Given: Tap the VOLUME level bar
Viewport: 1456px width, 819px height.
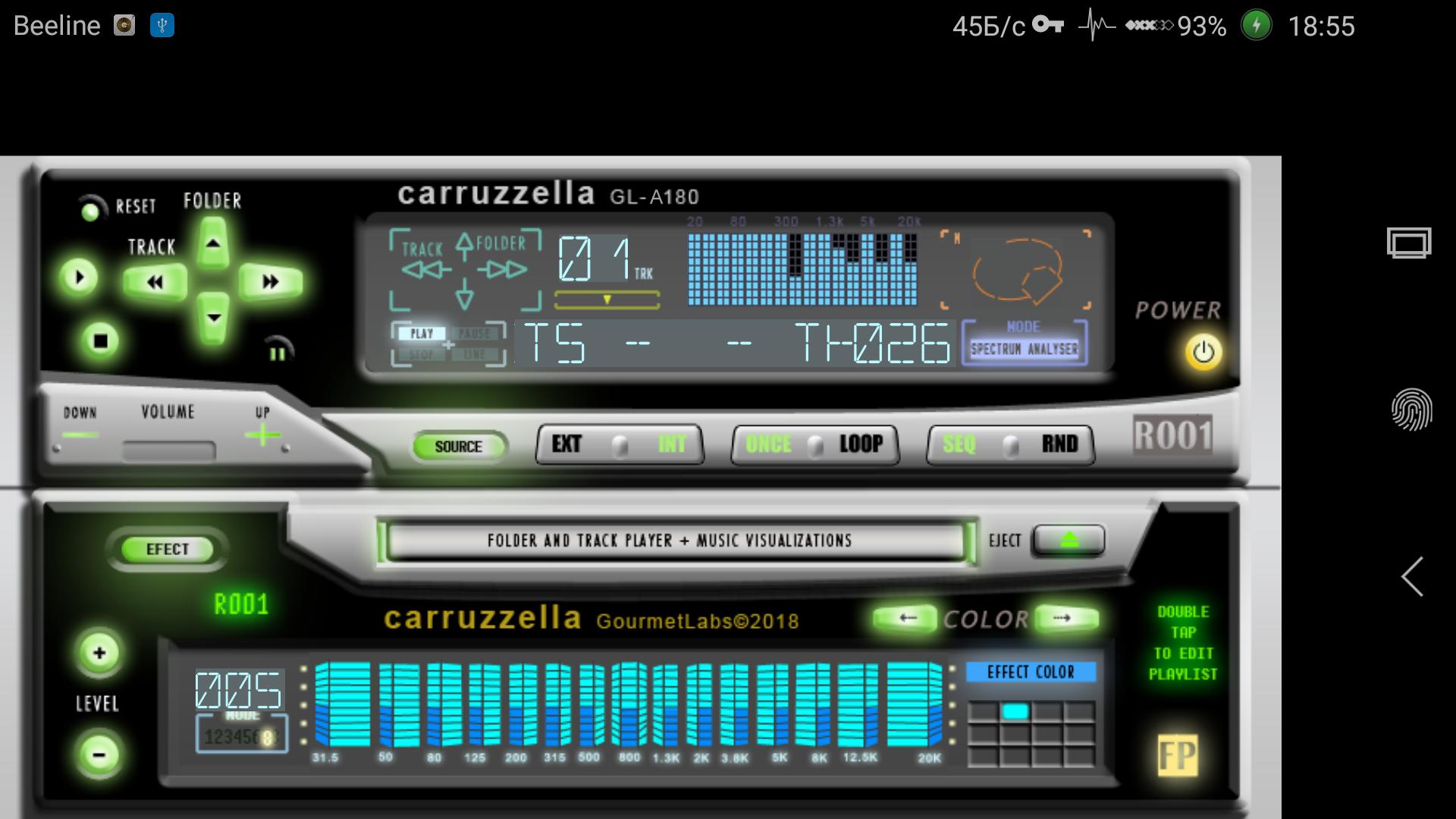Looking at the screenshot, I should coord(168,451).
